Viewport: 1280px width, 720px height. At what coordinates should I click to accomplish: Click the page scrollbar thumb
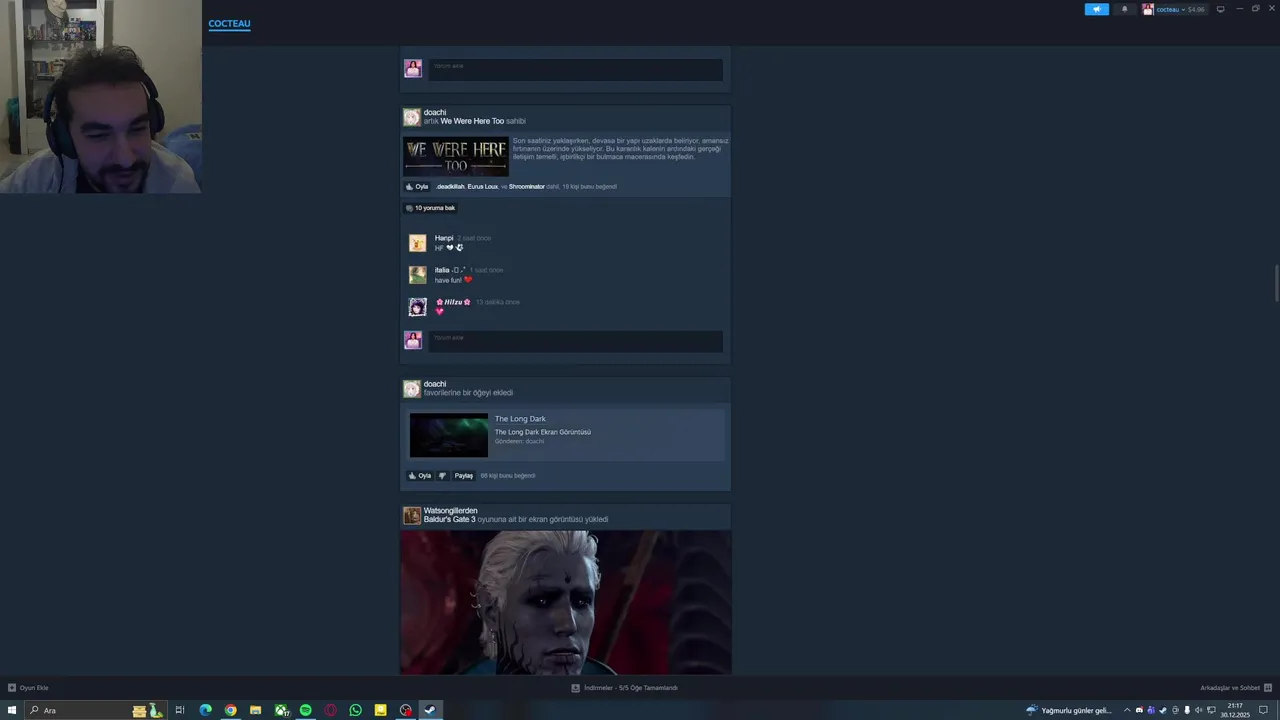[x=1275, y=283]
